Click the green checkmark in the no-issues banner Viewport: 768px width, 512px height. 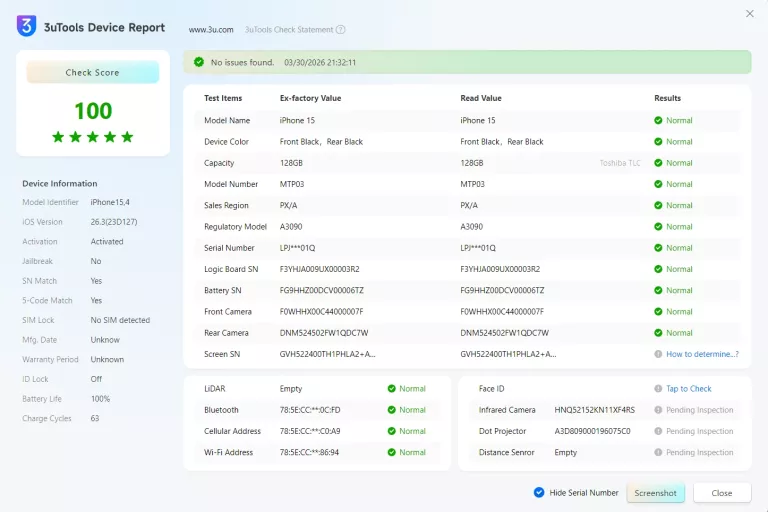pyautogui.click(x=198, y=62)
